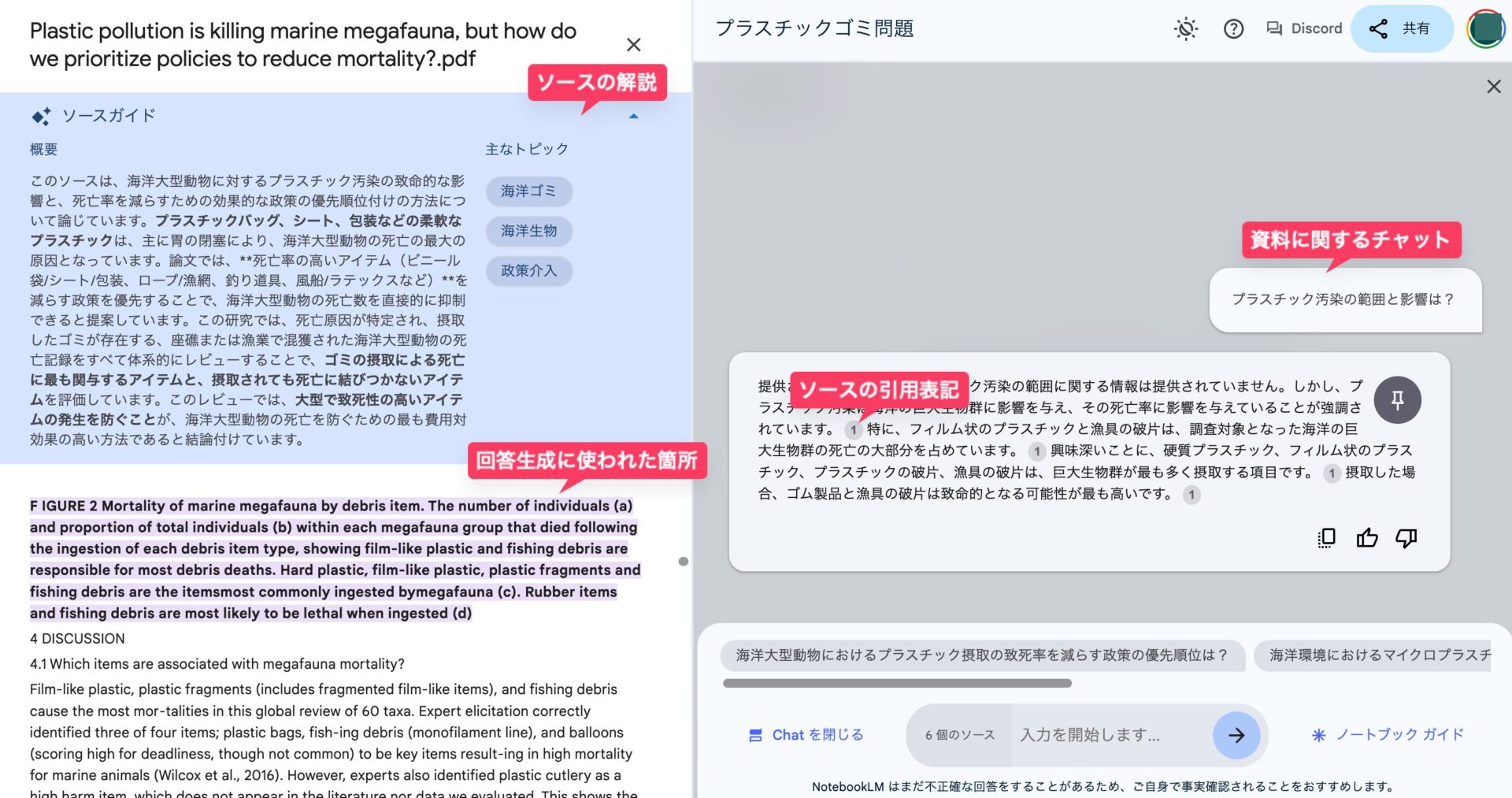This screenshot has height=798, width=1512.
Task: Select the 海洋生物 topic chip
Action: (528, 231)
